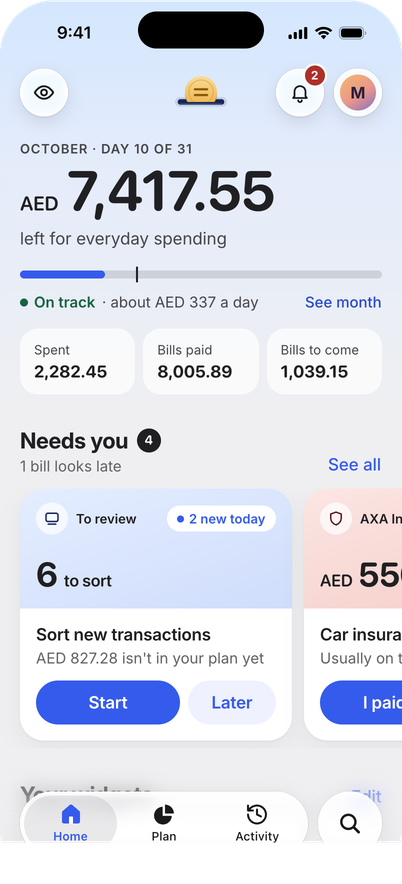
Task: Tap the about AED 337 a day text
Action: (184, 302)
